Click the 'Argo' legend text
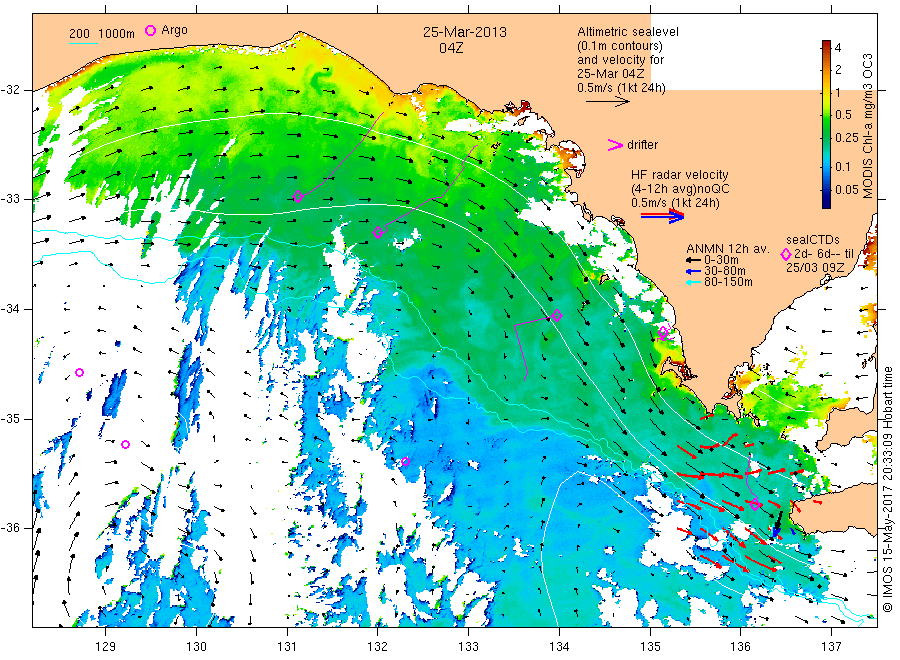This screenshot has height=660, width=900. [174, 30]
